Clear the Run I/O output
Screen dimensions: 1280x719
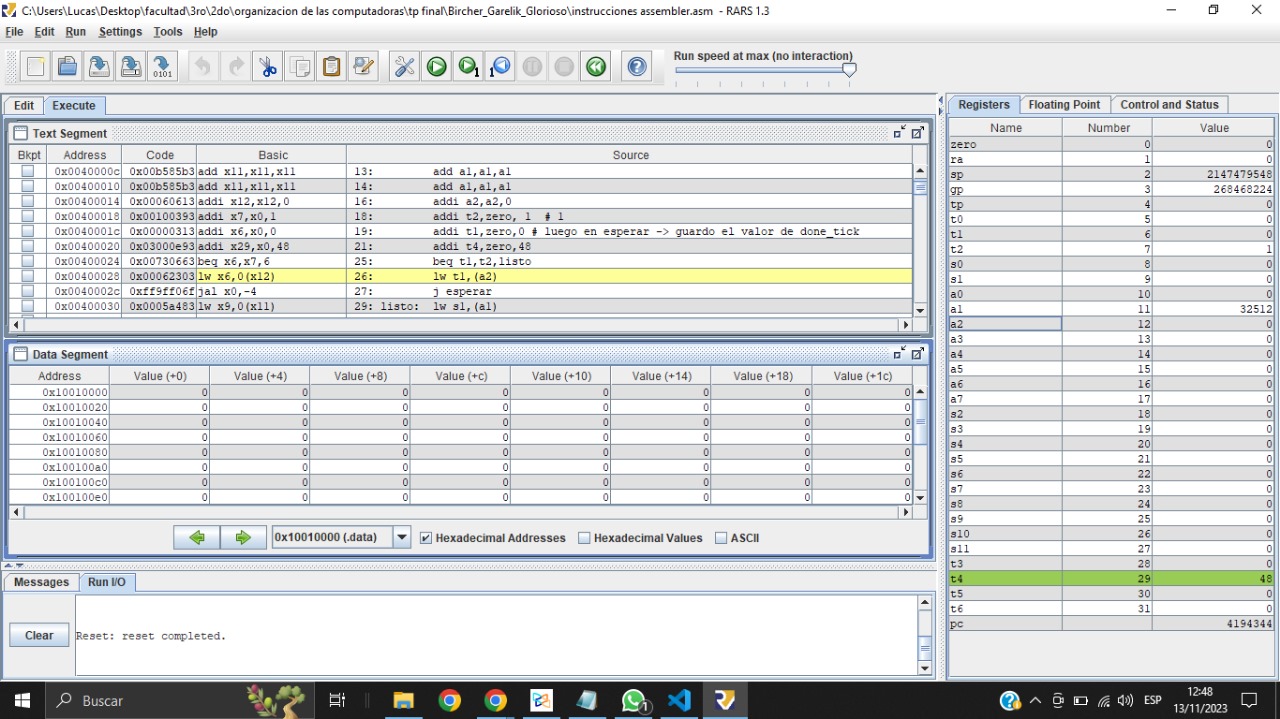(39, 635)
